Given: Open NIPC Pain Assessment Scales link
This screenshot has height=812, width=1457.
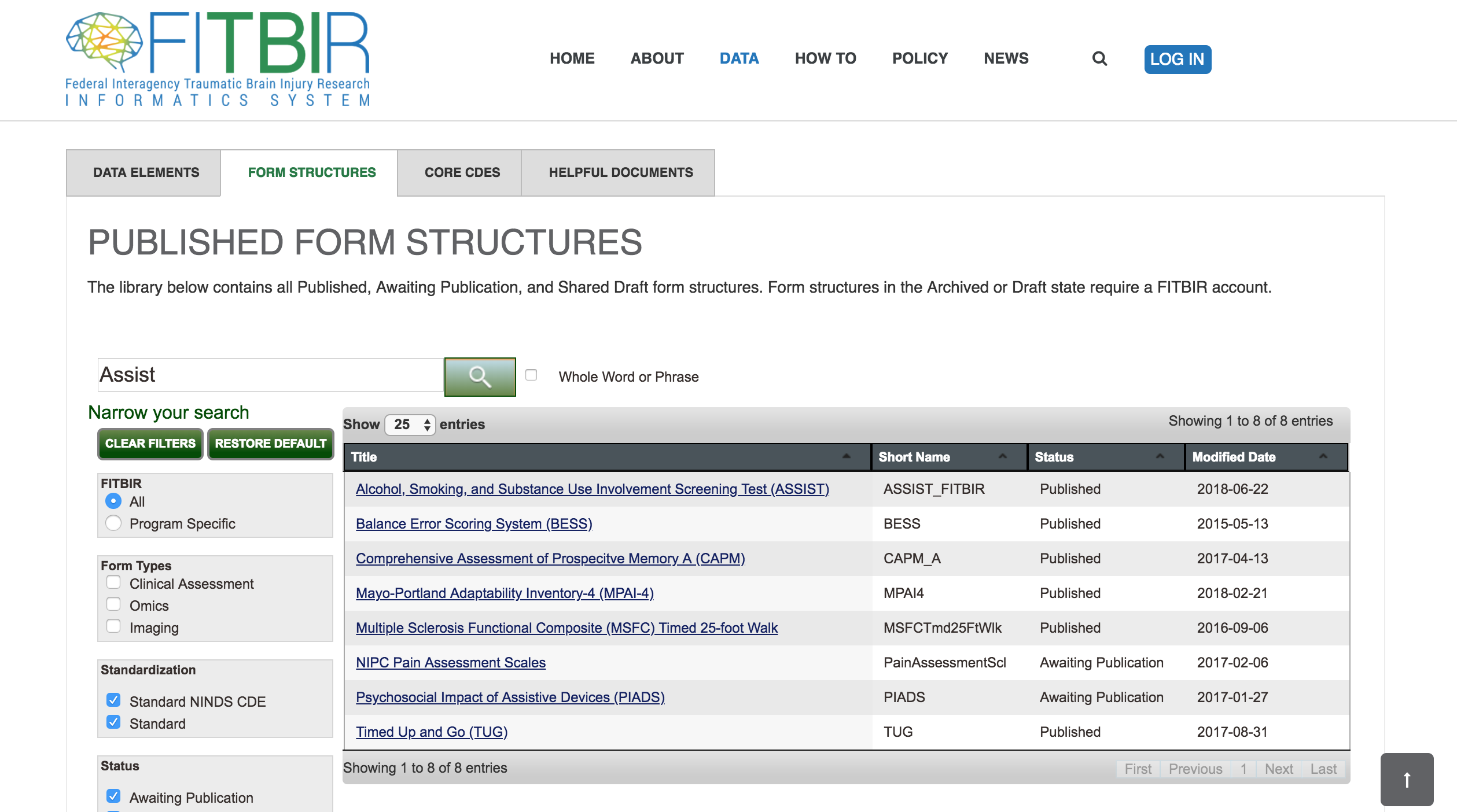Looking at the screenshot, I should coord(451,663).
